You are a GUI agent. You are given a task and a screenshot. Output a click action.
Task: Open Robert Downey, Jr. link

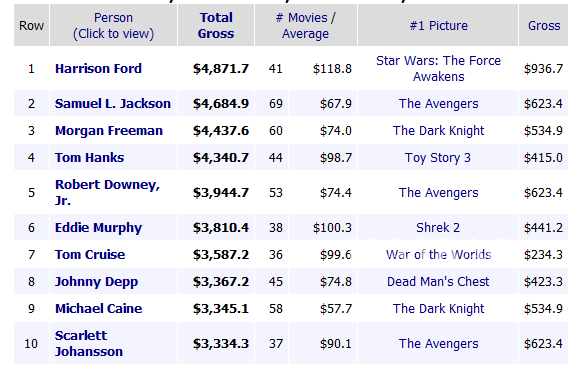pyautogui.click(x=107, y=192)
